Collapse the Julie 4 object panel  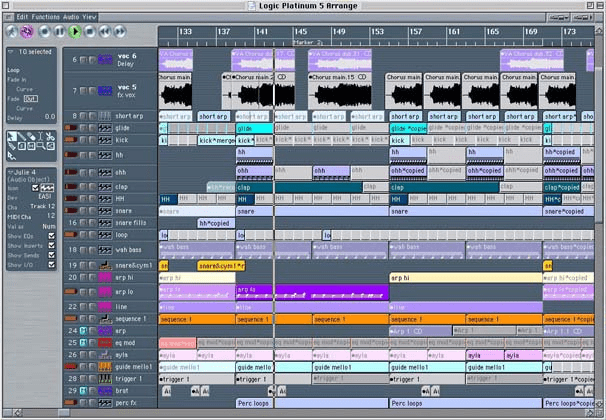11,172
